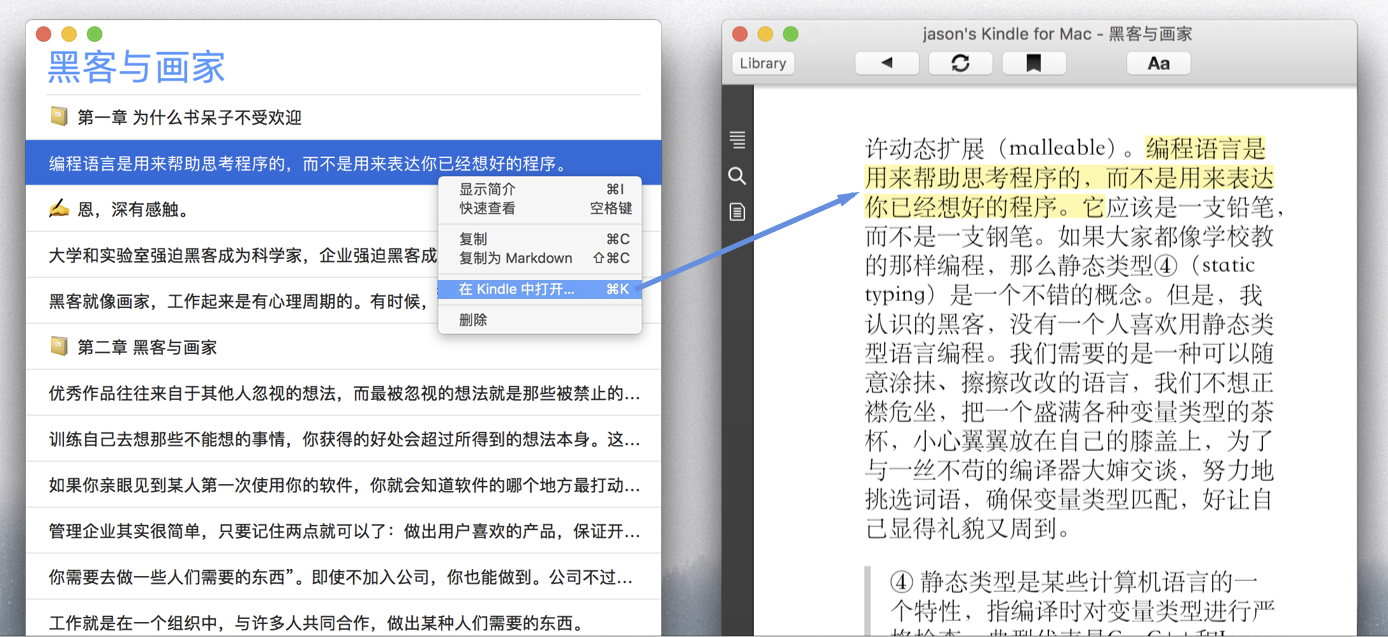Select 删除 in the context menu
1388x637 pixels.
pos(473,320)
